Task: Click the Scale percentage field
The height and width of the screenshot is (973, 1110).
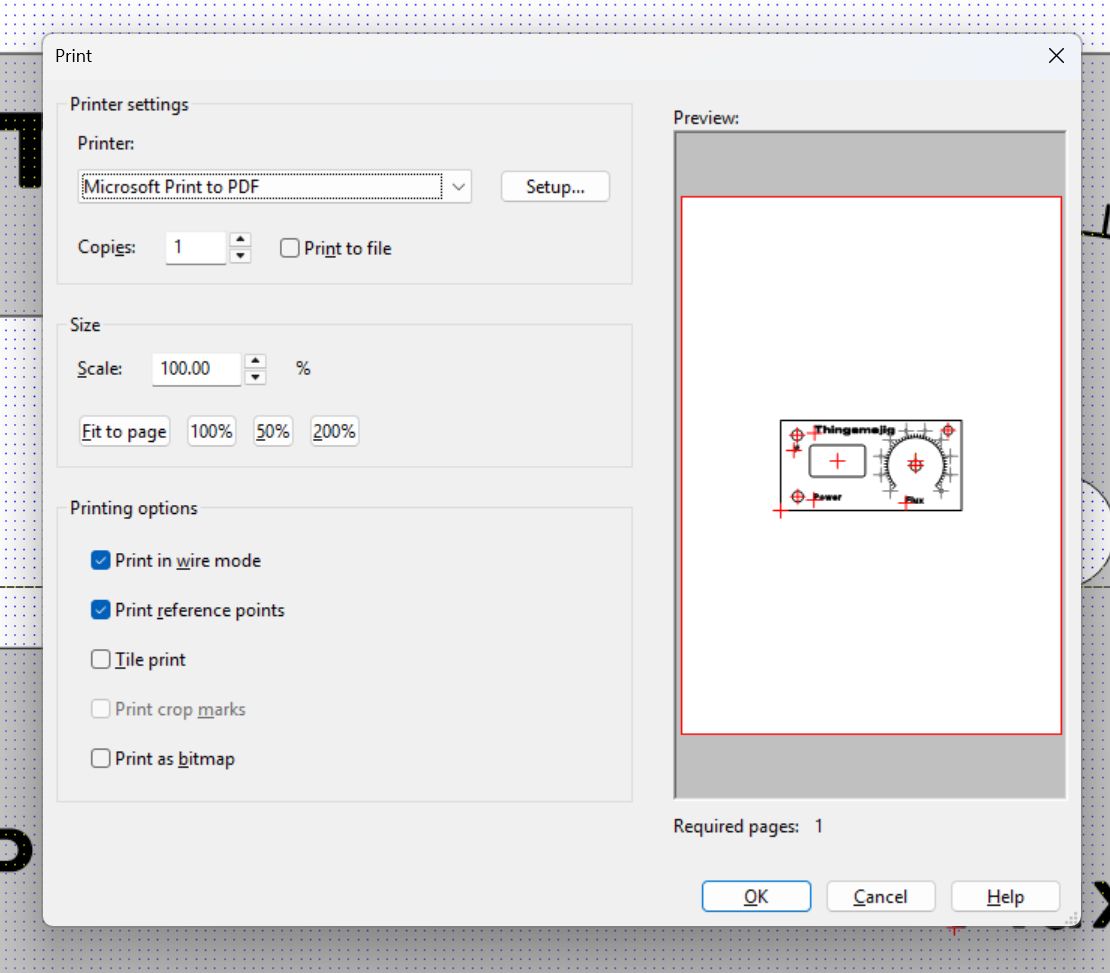Action: (196, 369)
